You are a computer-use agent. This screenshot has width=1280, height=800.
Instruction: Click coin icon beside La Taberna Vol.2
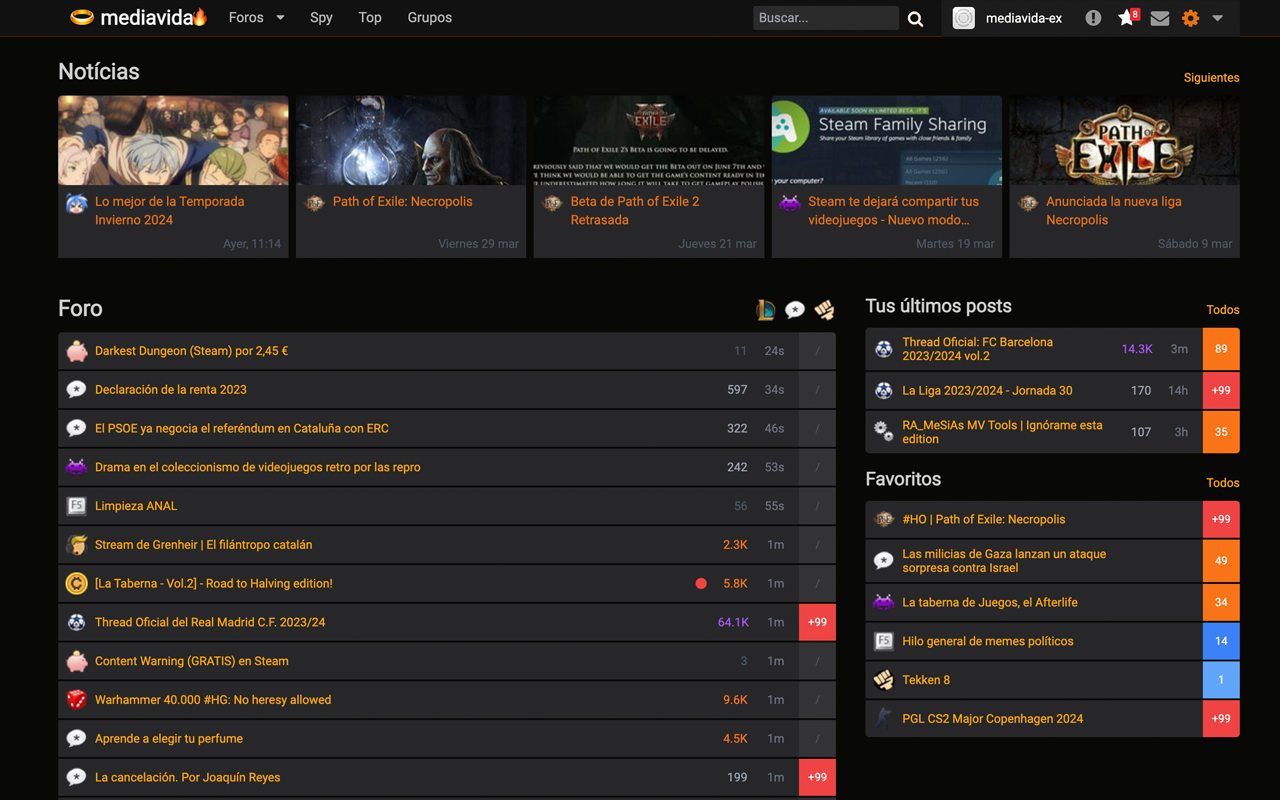coord(76,583)
